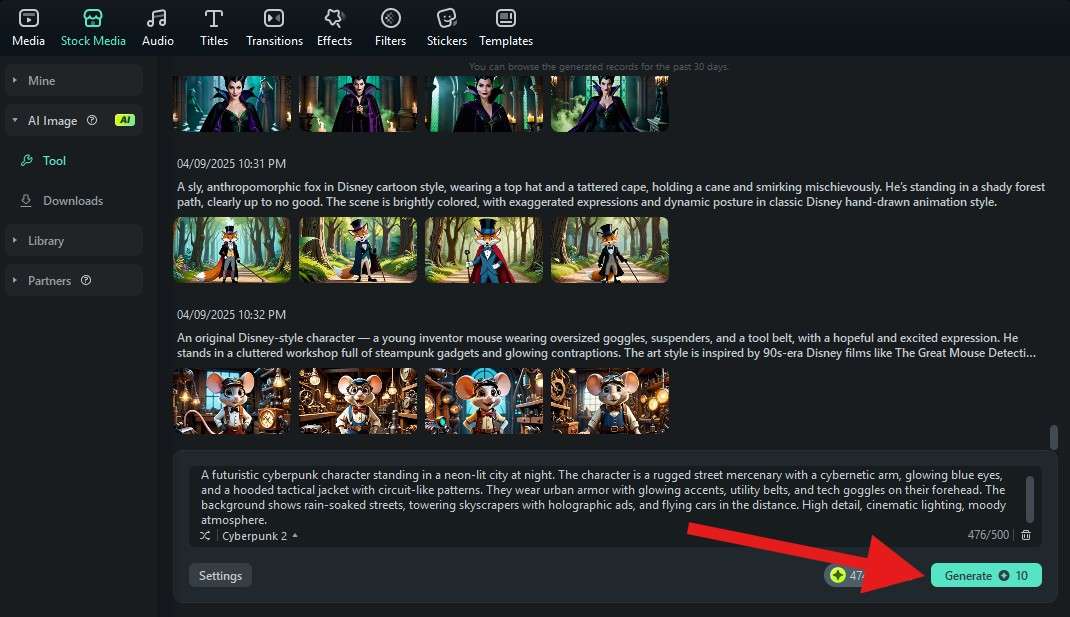Click the shuffle random prompt icon

(205, 536)
